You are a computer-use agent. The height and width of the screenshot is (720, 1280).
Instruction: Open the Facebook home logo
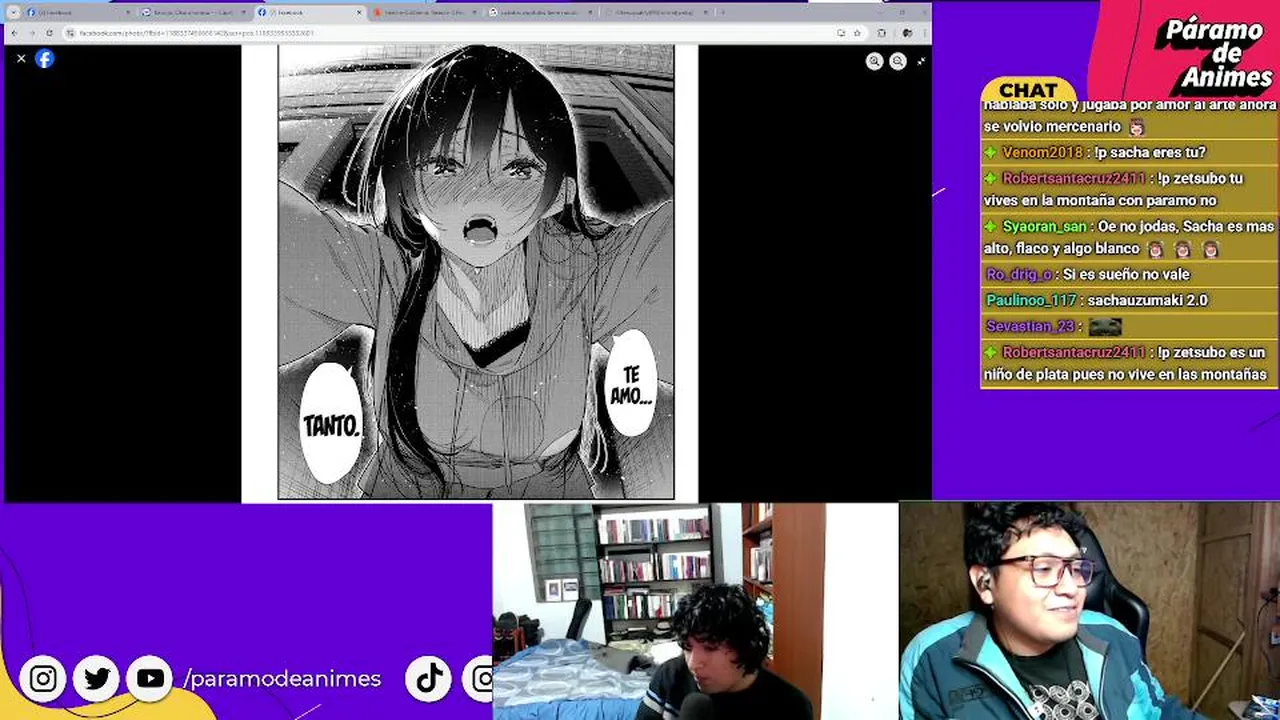coord(44,58)
